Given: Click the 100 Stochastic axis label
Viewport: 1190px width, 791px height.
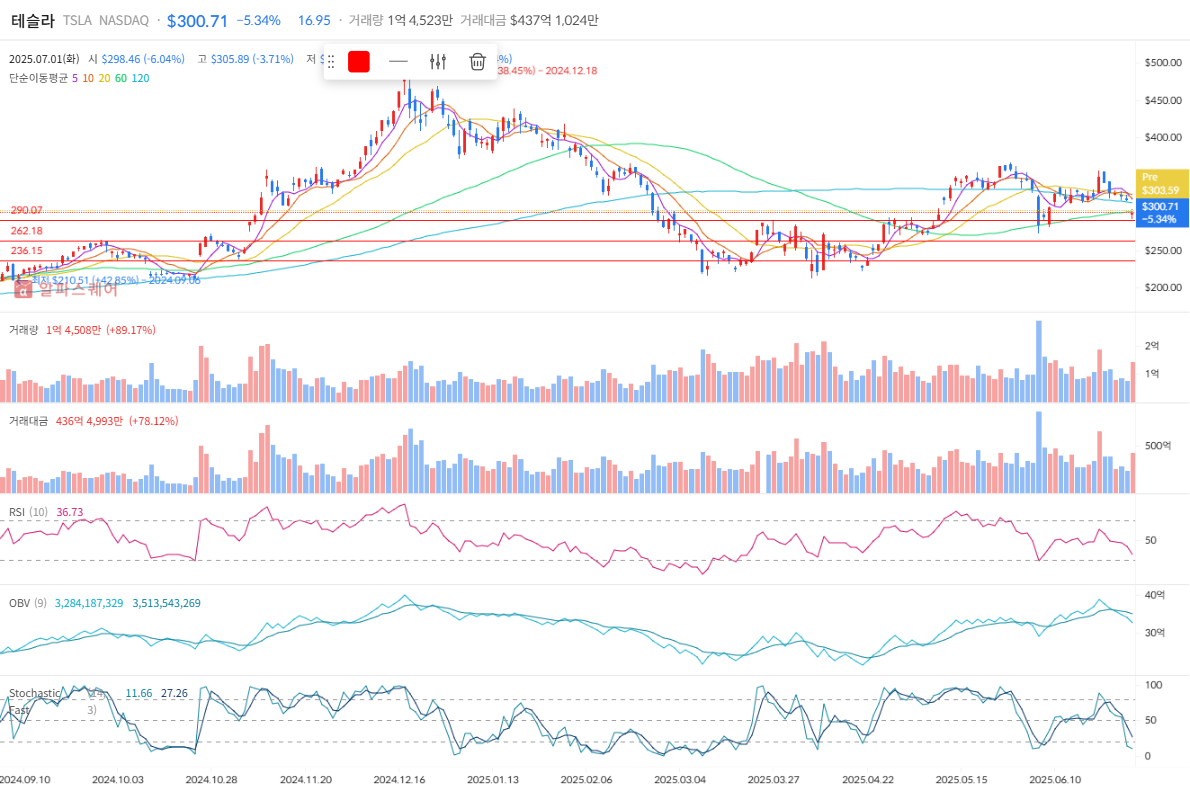Looking at the screenshot, I should coord(1154,685).
